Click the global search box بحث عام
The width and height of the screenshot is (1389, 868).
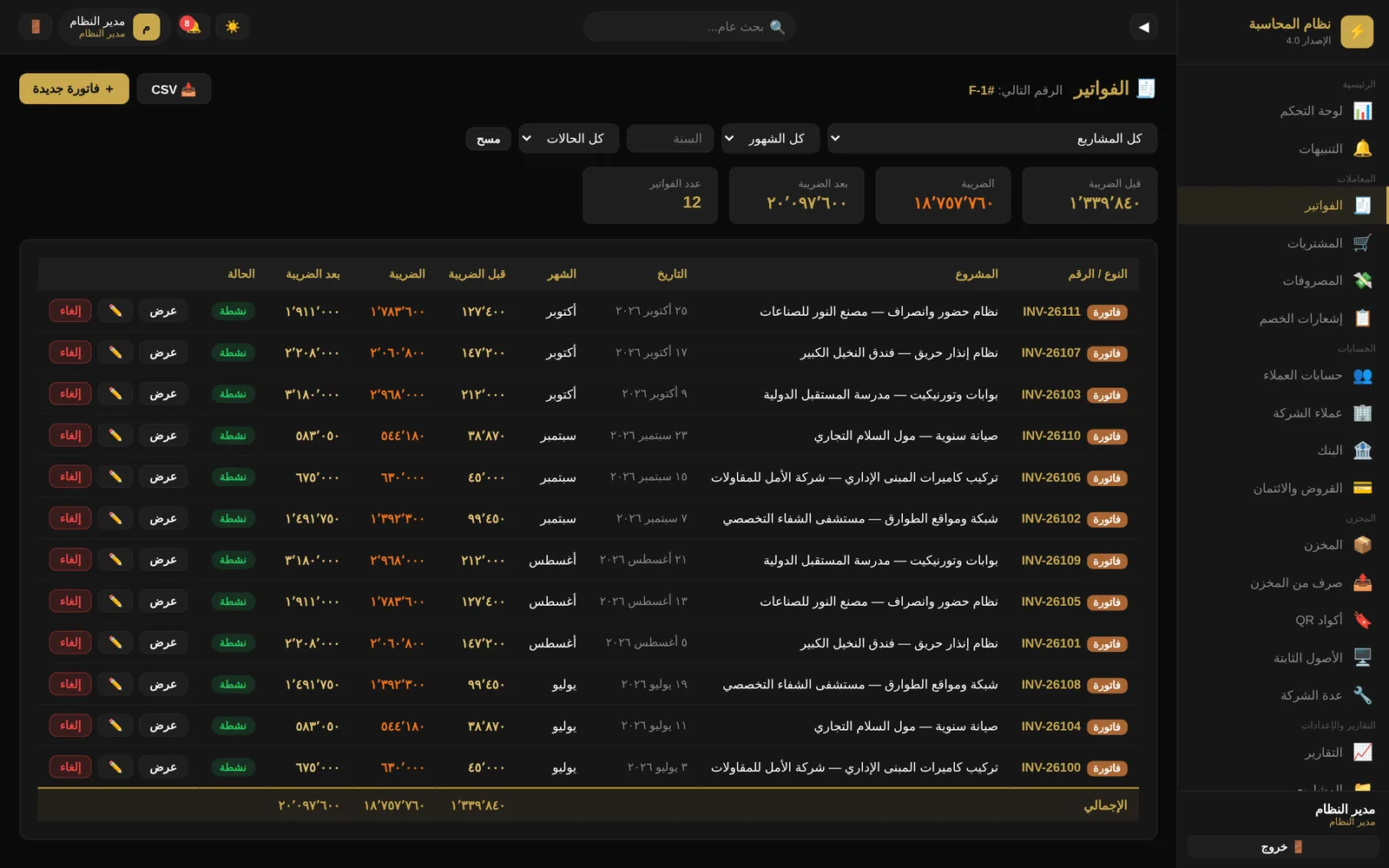(689, 27)
